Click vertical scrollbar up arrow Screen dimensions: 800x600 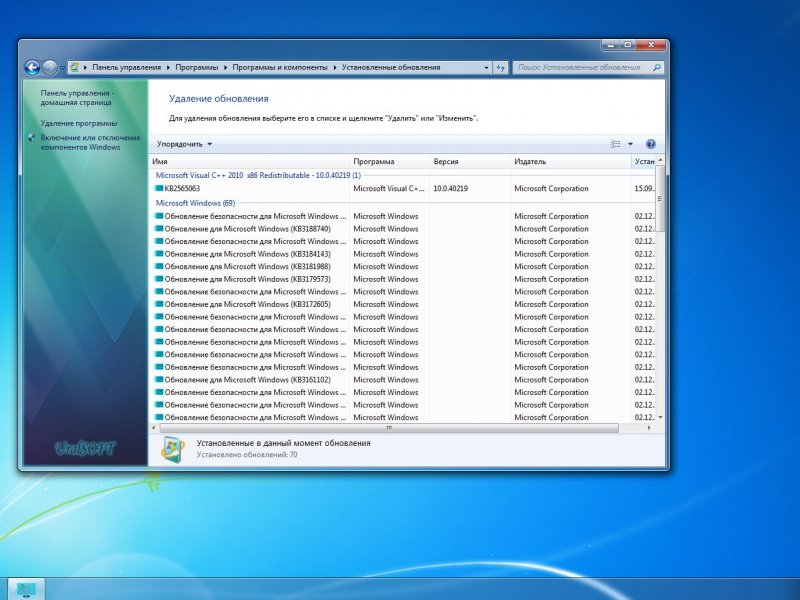click(660, 160)
